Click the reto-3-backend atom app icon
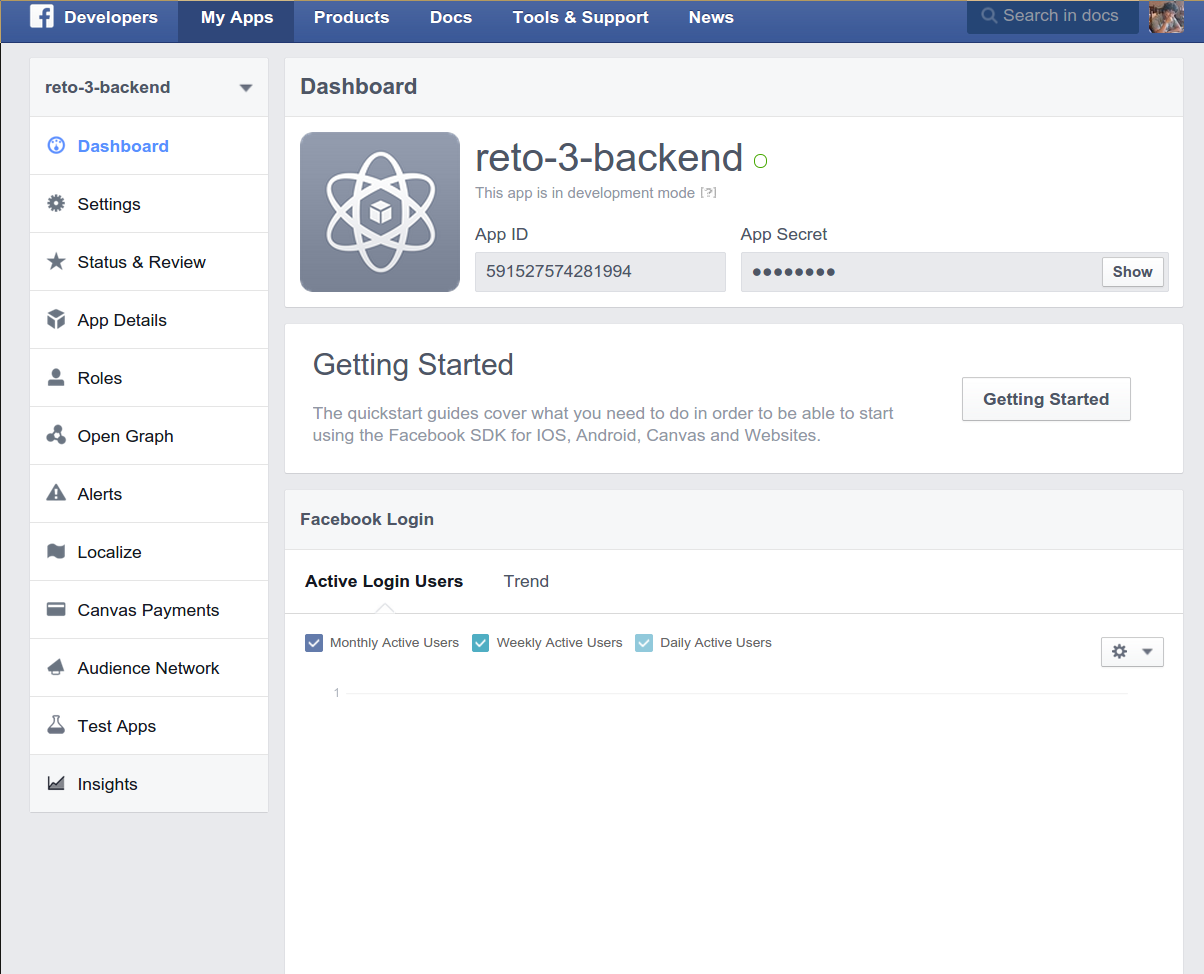 380,212
